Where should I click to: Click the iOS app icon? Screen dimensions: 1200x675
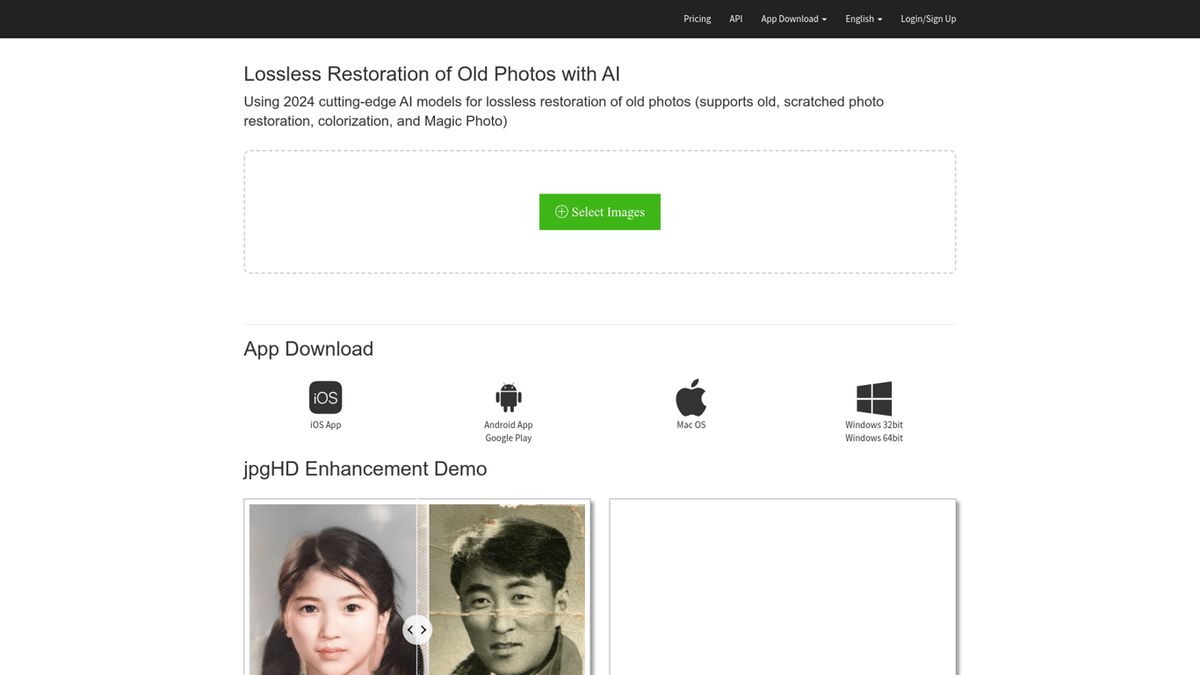325,397
